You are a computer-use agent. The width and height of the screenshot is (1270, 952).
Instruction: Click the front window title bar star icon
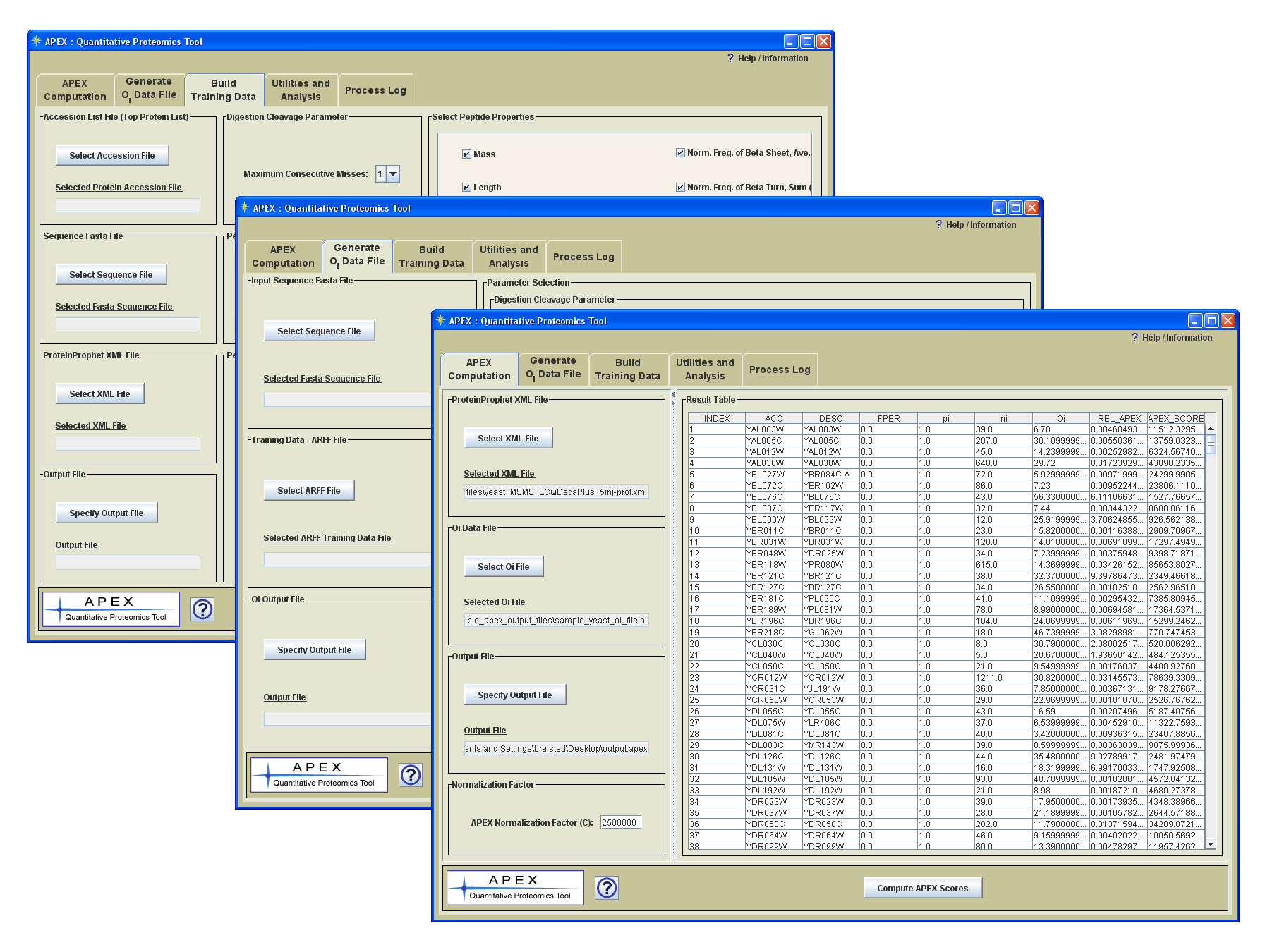[441, 320]
